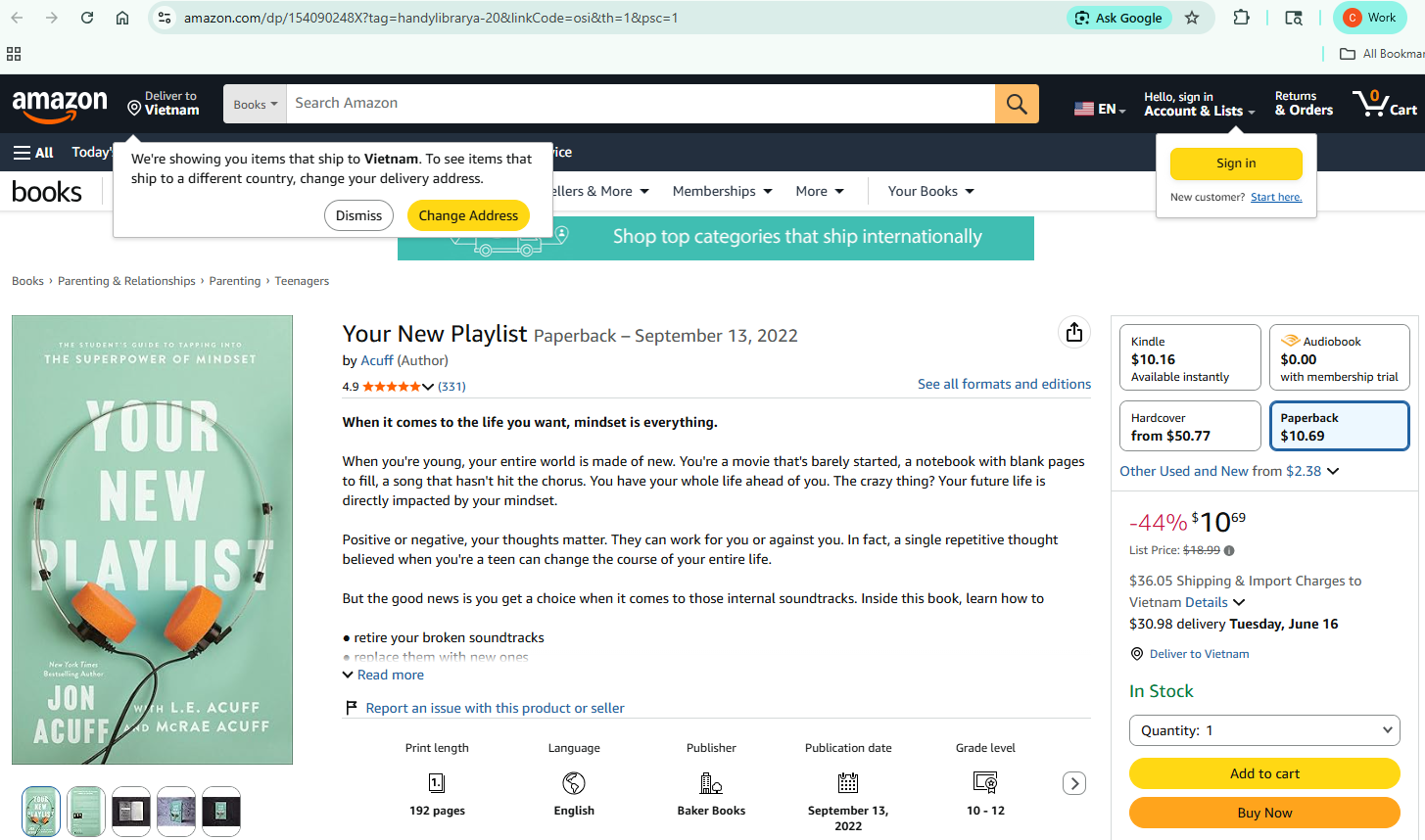
Task: Go to the browser home page
Action: [122, 18]
